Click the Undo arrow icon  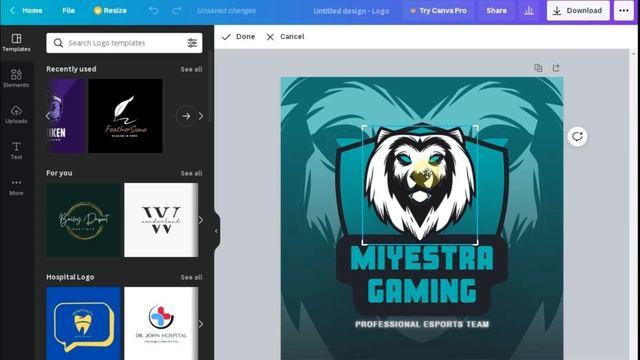pos(153,11)
